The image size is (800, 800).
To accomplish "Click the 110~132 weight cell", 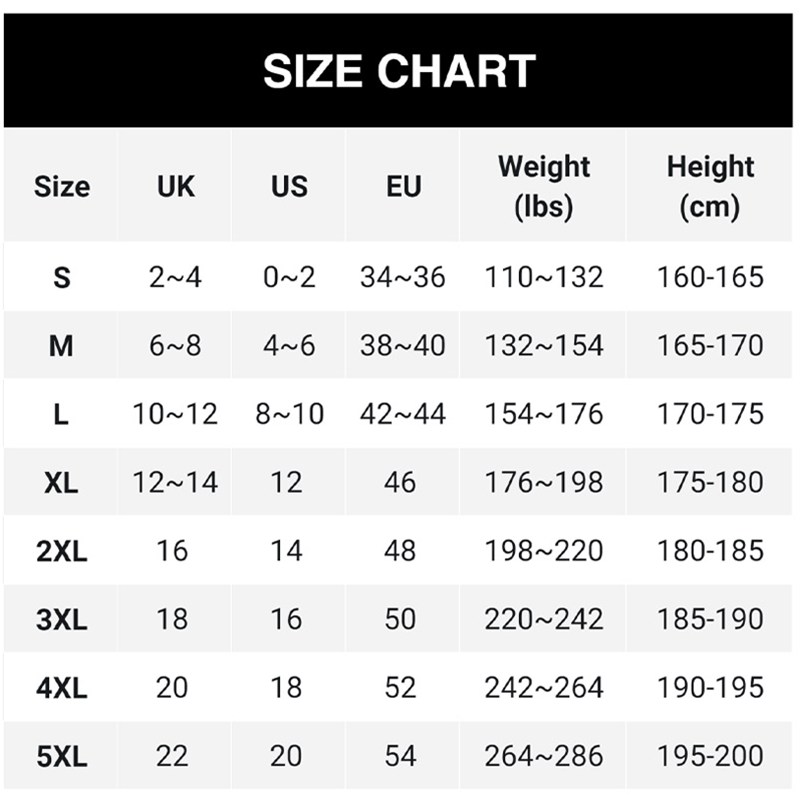I will point(544,277).
